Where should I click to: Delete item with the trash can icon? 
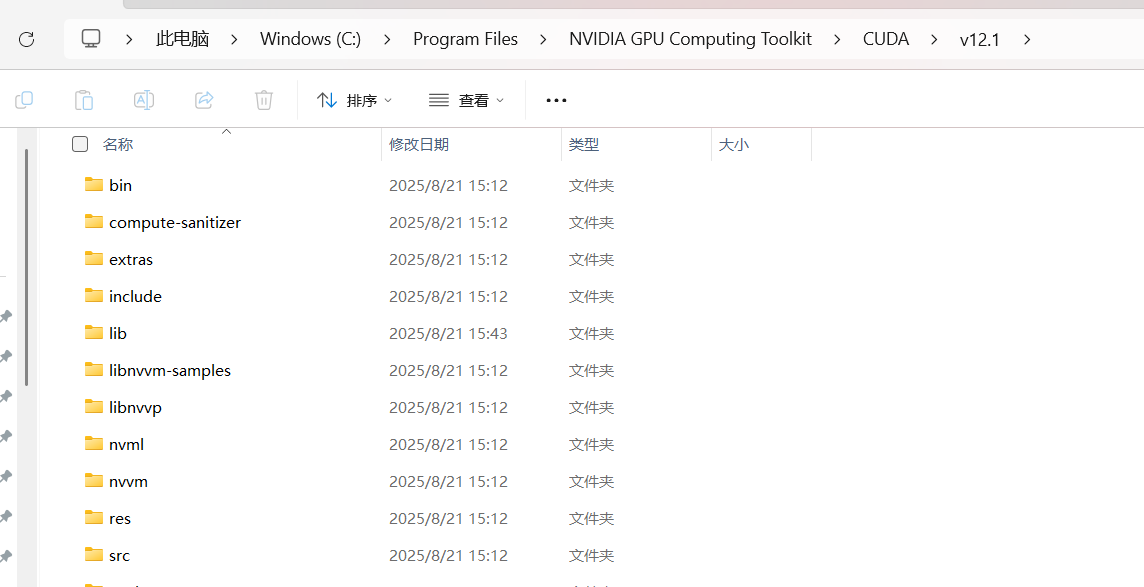[x=263, y=100]
